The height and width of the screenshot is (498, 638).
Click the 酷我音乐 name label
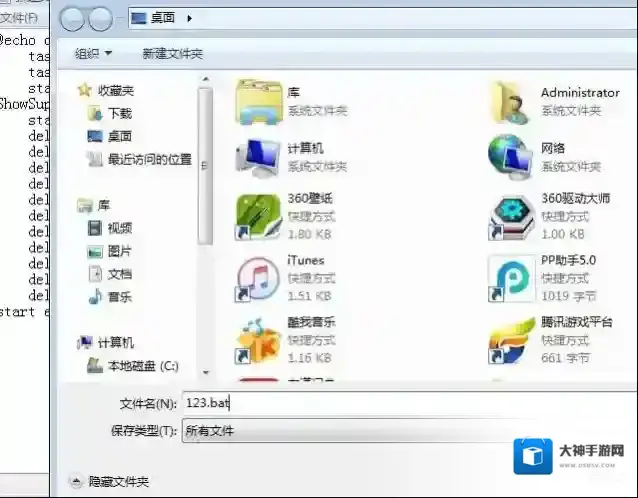[x=311, y=322]
